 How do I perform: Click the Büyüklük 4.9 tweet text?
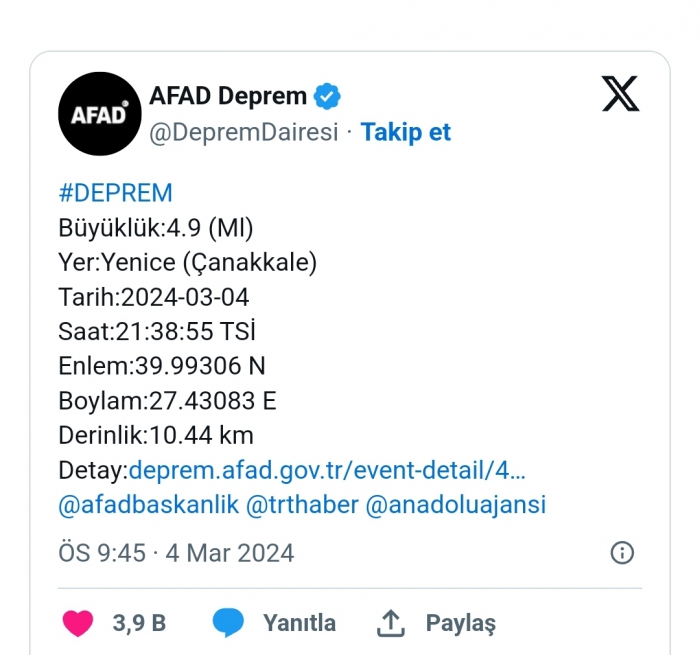[x=156, y=228]
